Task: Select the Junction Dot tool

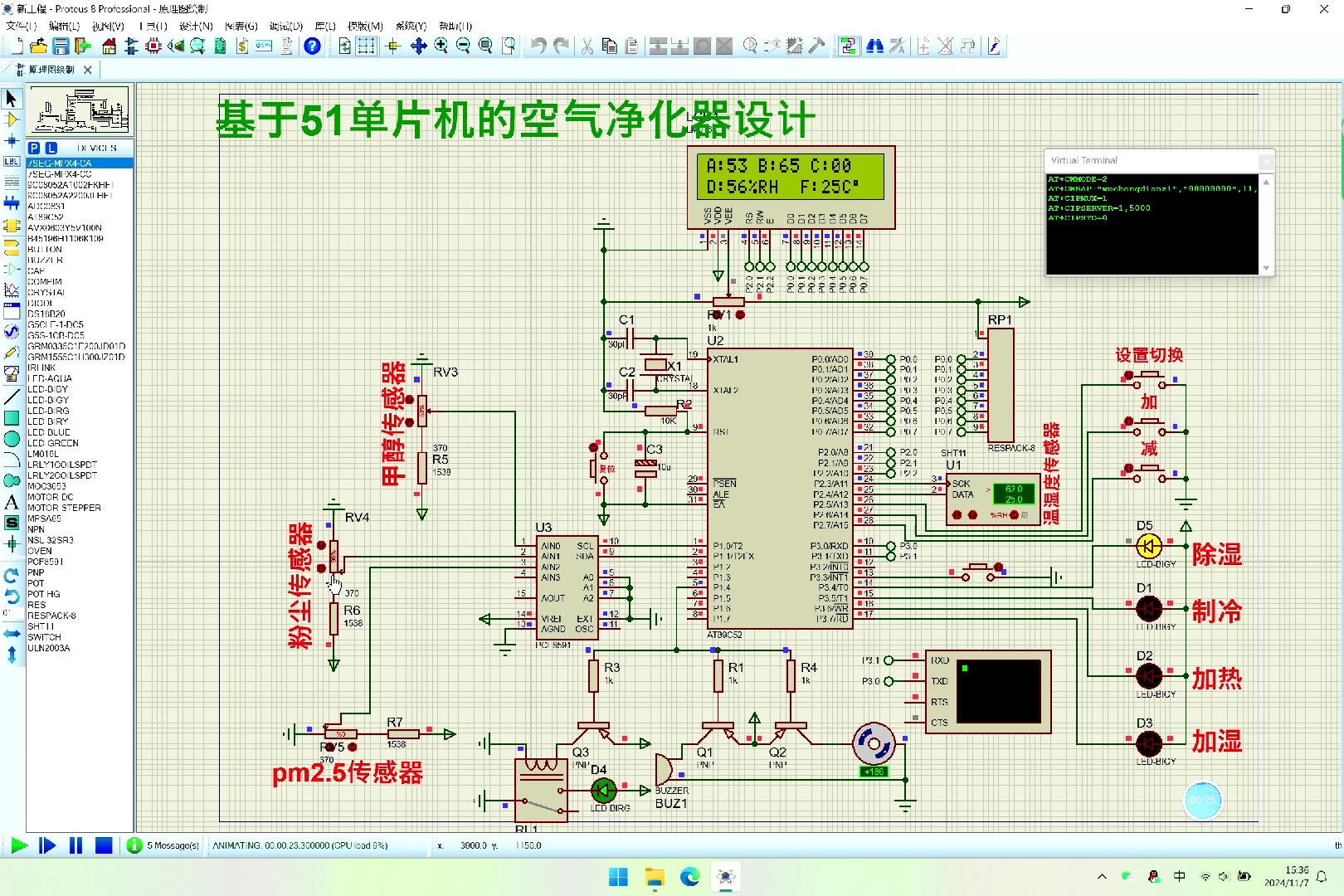Action: tap(11, 140)
